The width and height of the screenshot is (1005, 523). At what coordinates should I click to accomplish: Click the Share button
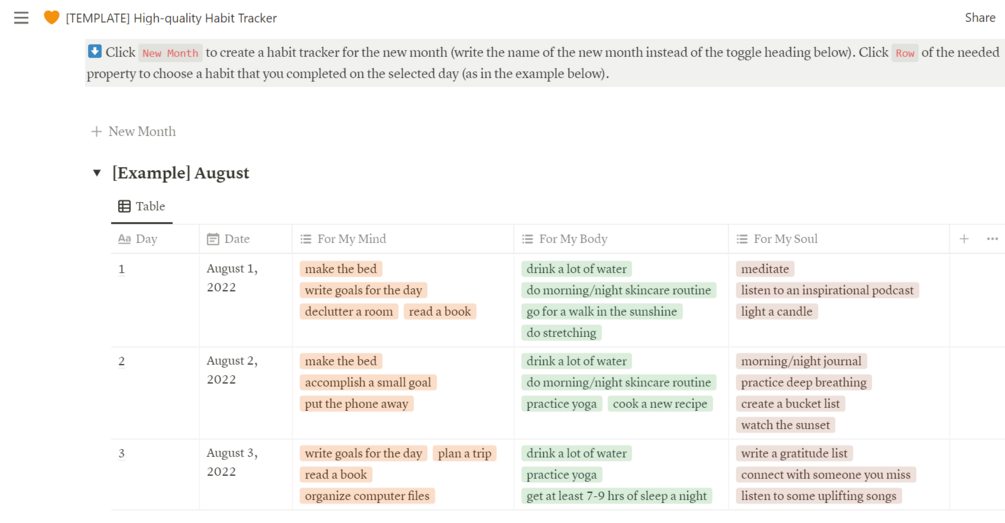pos(979,18)
